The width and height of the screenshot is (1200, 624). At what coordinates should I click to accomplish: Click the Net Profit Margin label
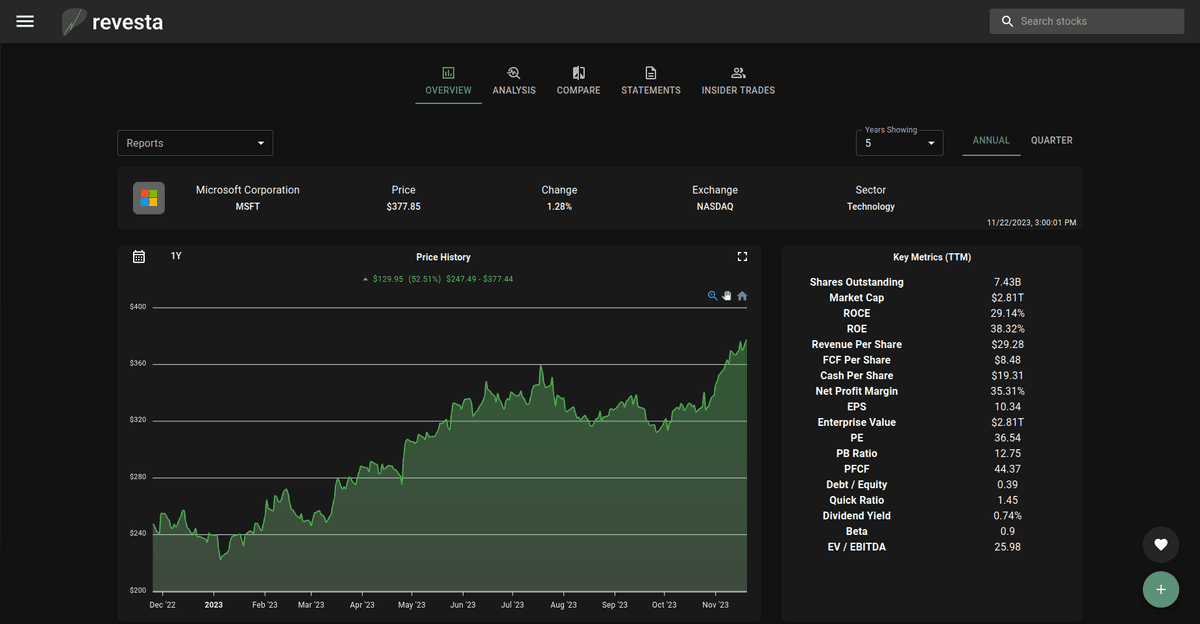pyautogui.click(x=857, y=391)
